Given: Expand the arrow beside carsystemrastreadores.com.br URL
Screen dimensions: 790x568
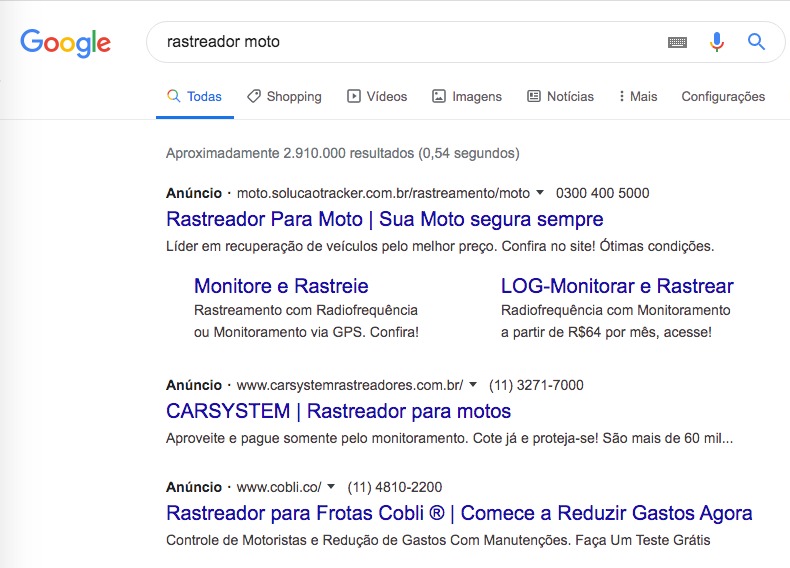Looking at the screenshot, I should (473, 385).
